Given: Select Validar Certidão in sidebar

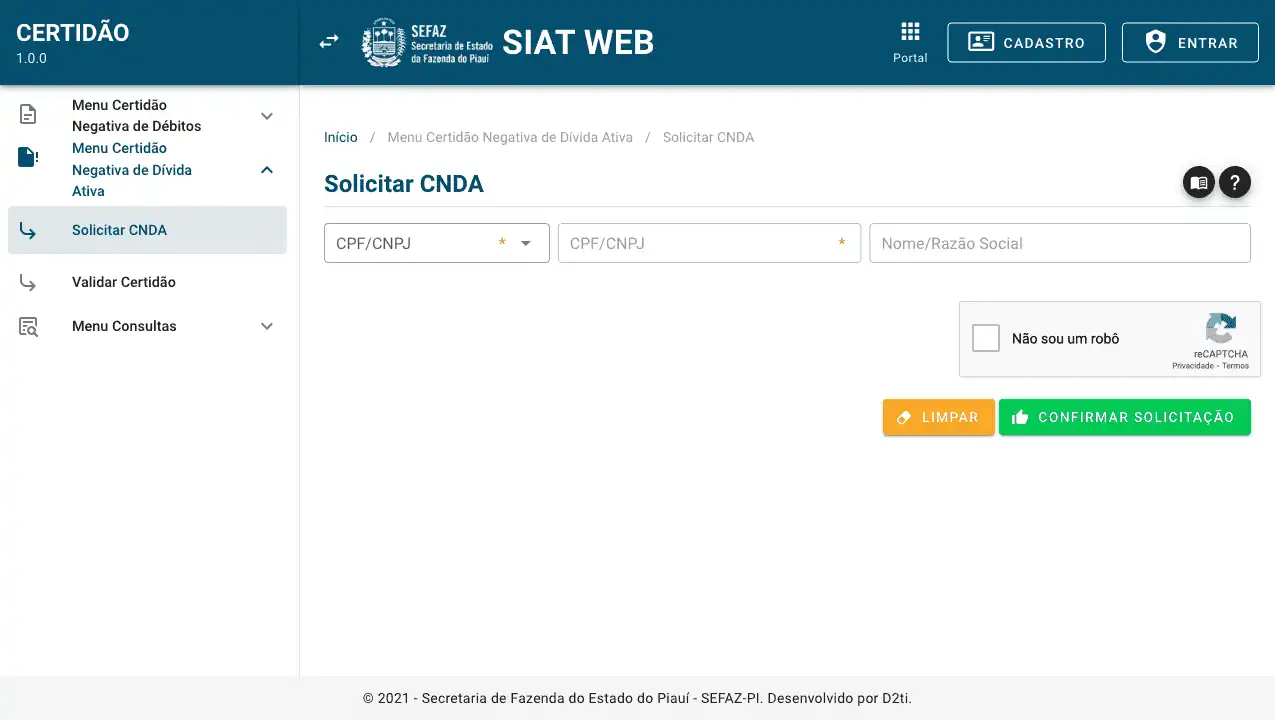Looking at the screenshot, I should coord(123,282).
